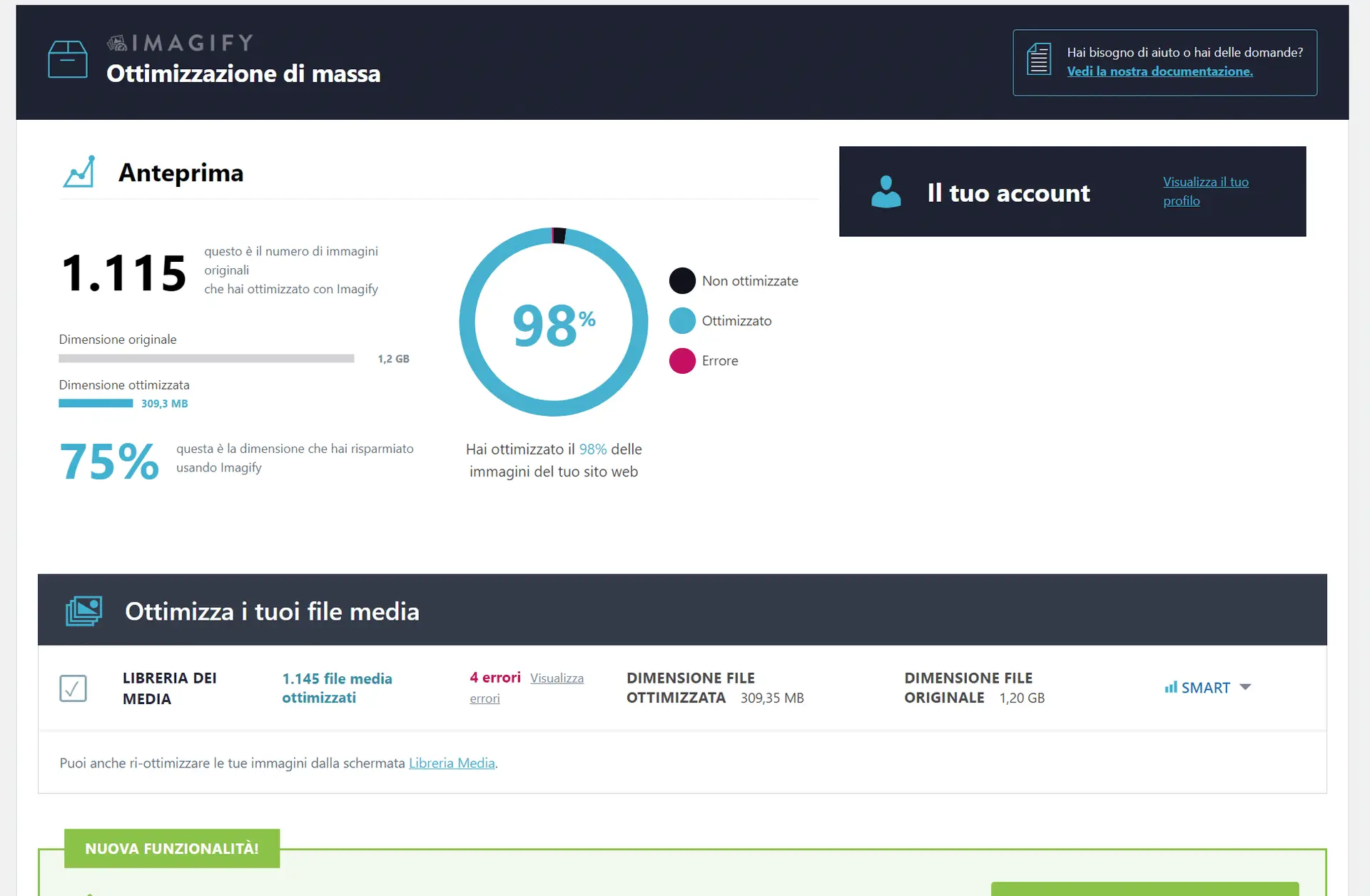Toggle the Non ottimizzate legend dot

[682, 280]
